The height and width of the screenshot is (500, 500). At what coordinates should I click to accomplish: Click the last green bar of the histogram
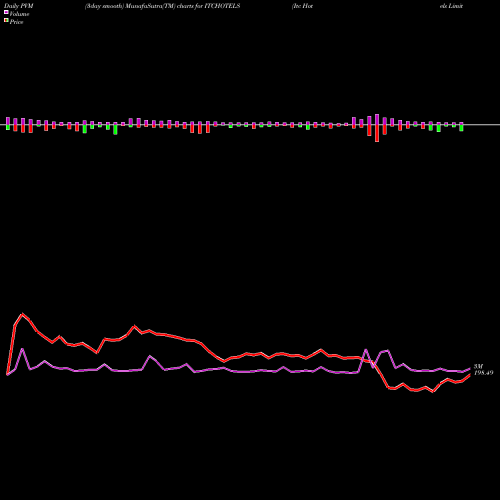461,128
